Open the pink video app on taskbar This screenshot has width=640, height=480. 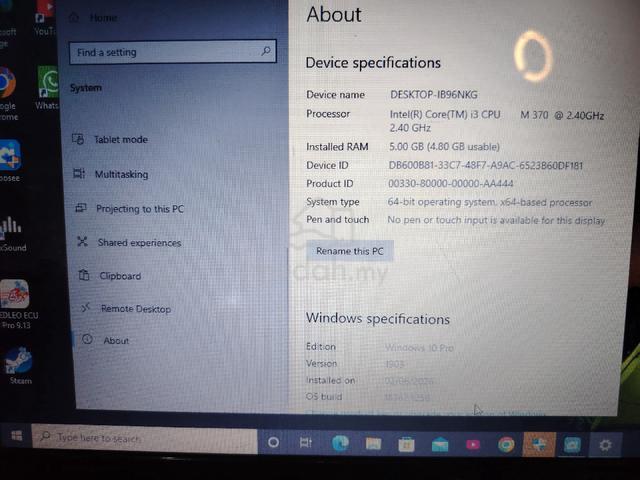(x=473, y=444)
